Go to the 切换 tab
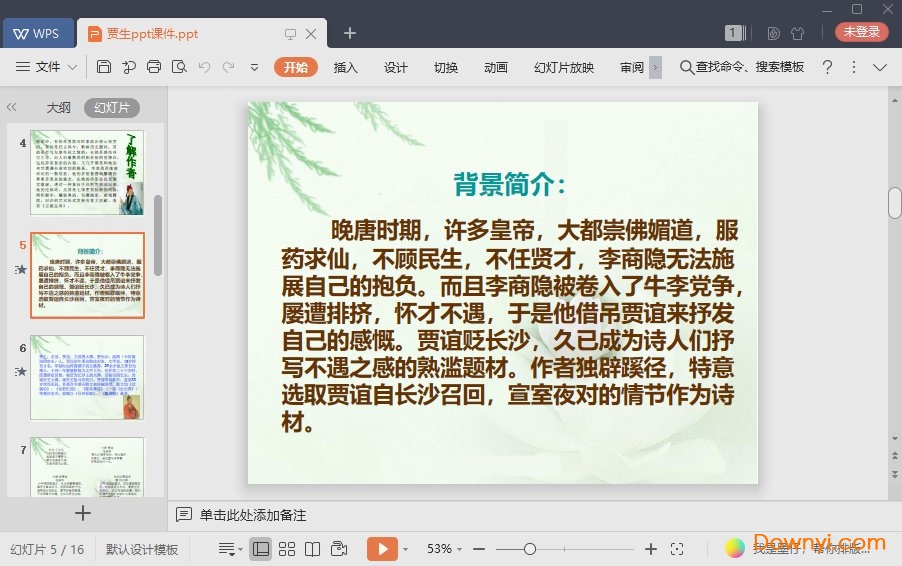902x566 pixels. pos(445,67)
